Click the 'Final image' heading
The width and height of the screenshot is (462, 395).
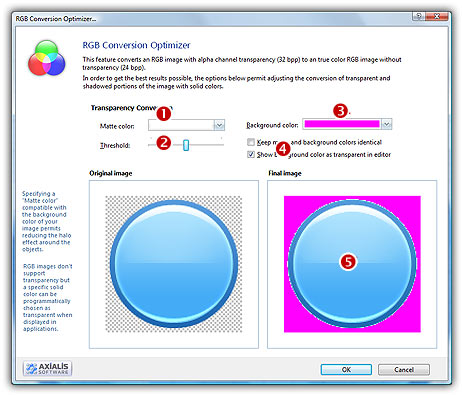tap(285, 173)
